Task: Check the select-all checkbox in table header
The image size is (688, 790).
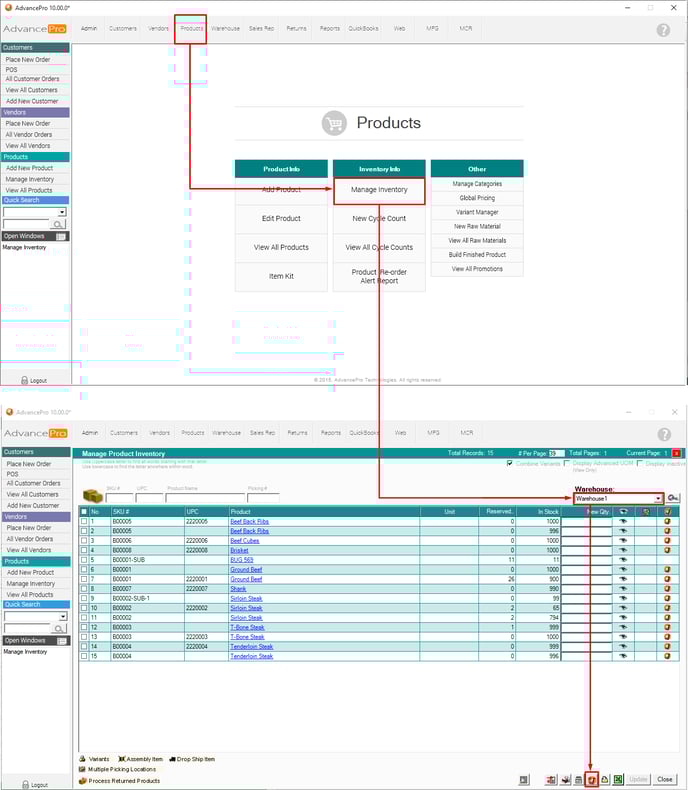Action: coord(84,511)
